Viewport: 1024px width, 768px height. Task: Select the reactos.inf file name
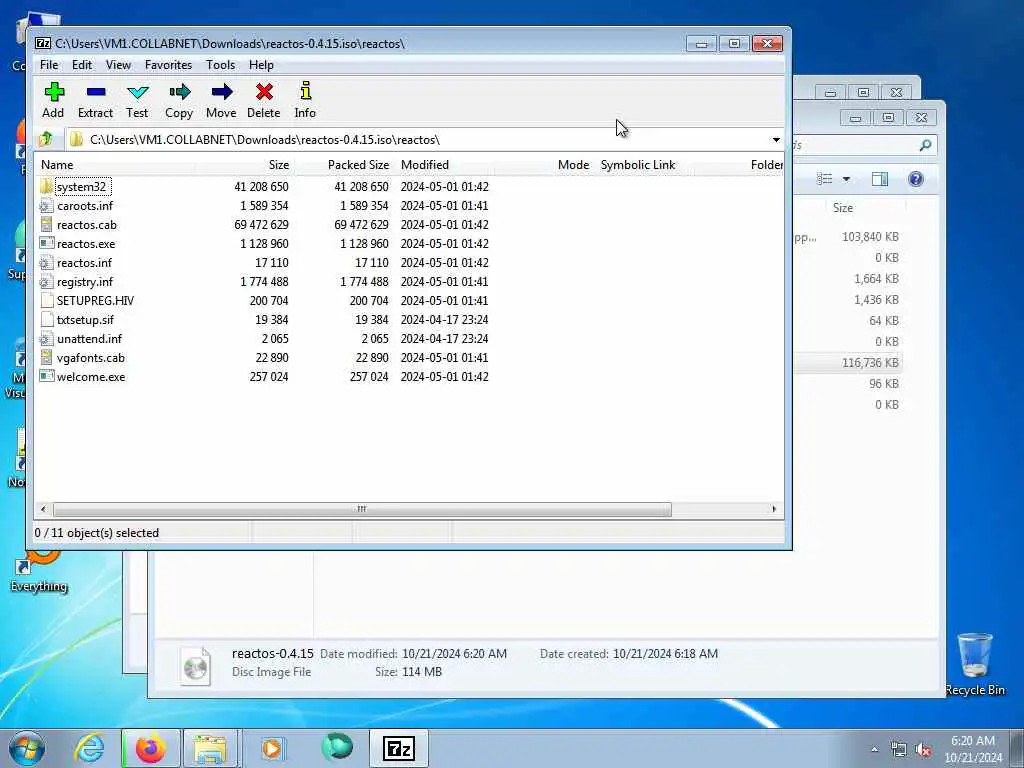pyautogui.click(x=84, y=263)
